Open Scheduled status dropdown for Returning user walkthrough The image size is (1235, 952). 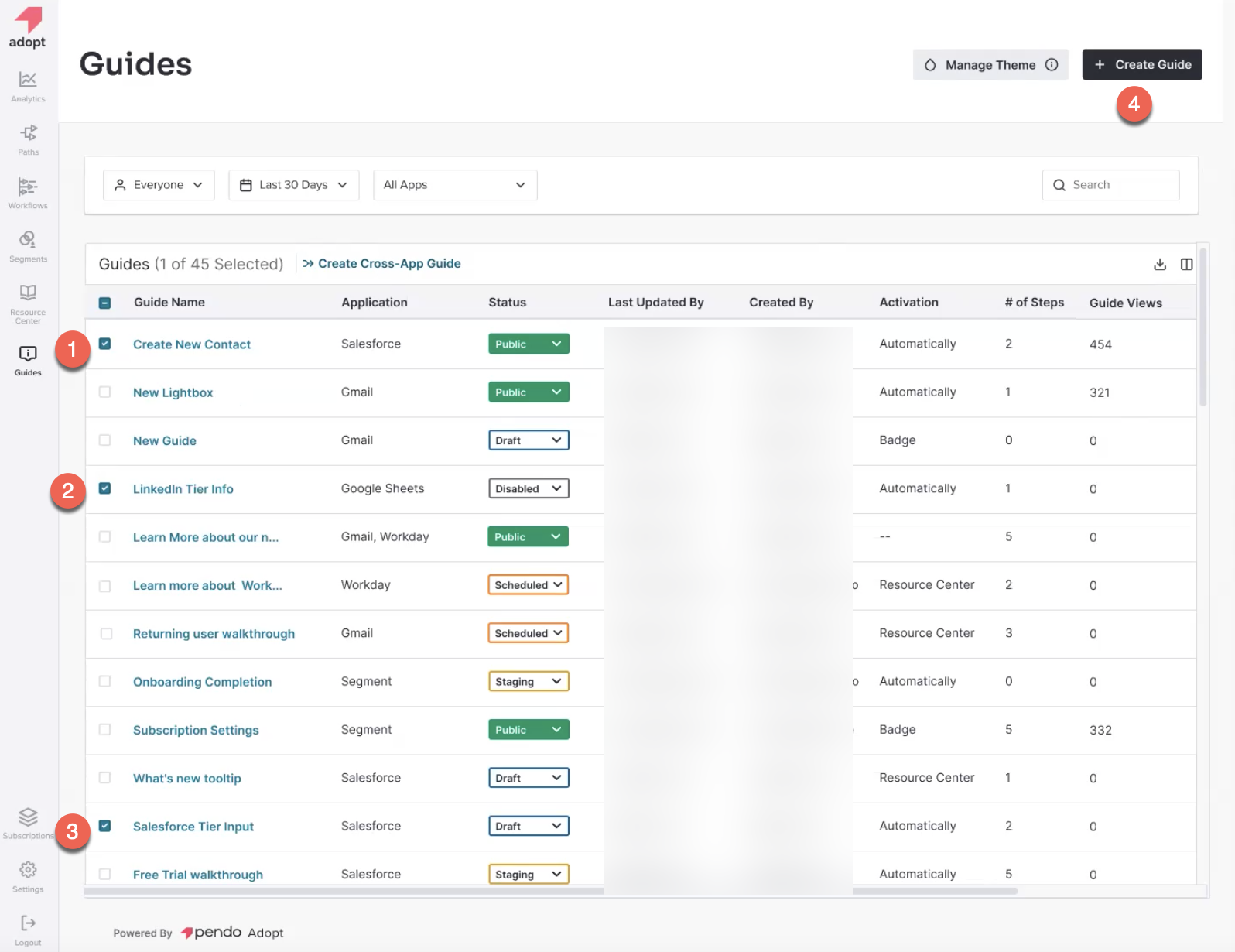(x=528, y=633)
